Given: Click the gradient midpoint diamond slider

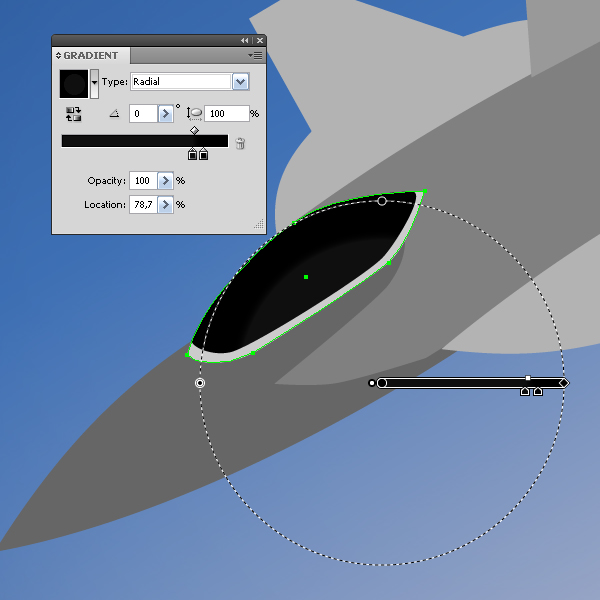Looking at the screenshot, I should 194,131.
